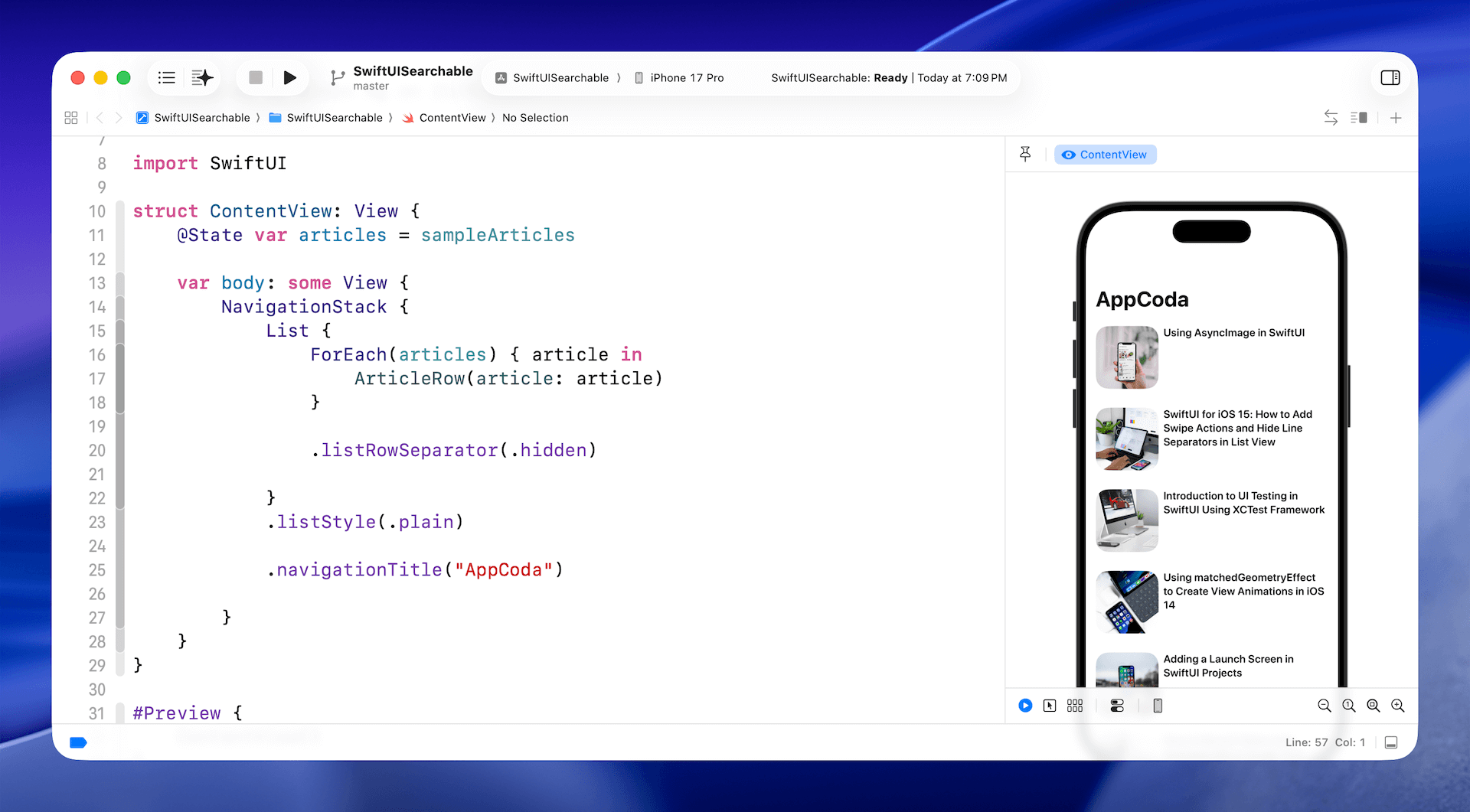Zoom in the preview canvas
Screen dimensions: 1470x812
(x=1397, y=706)
